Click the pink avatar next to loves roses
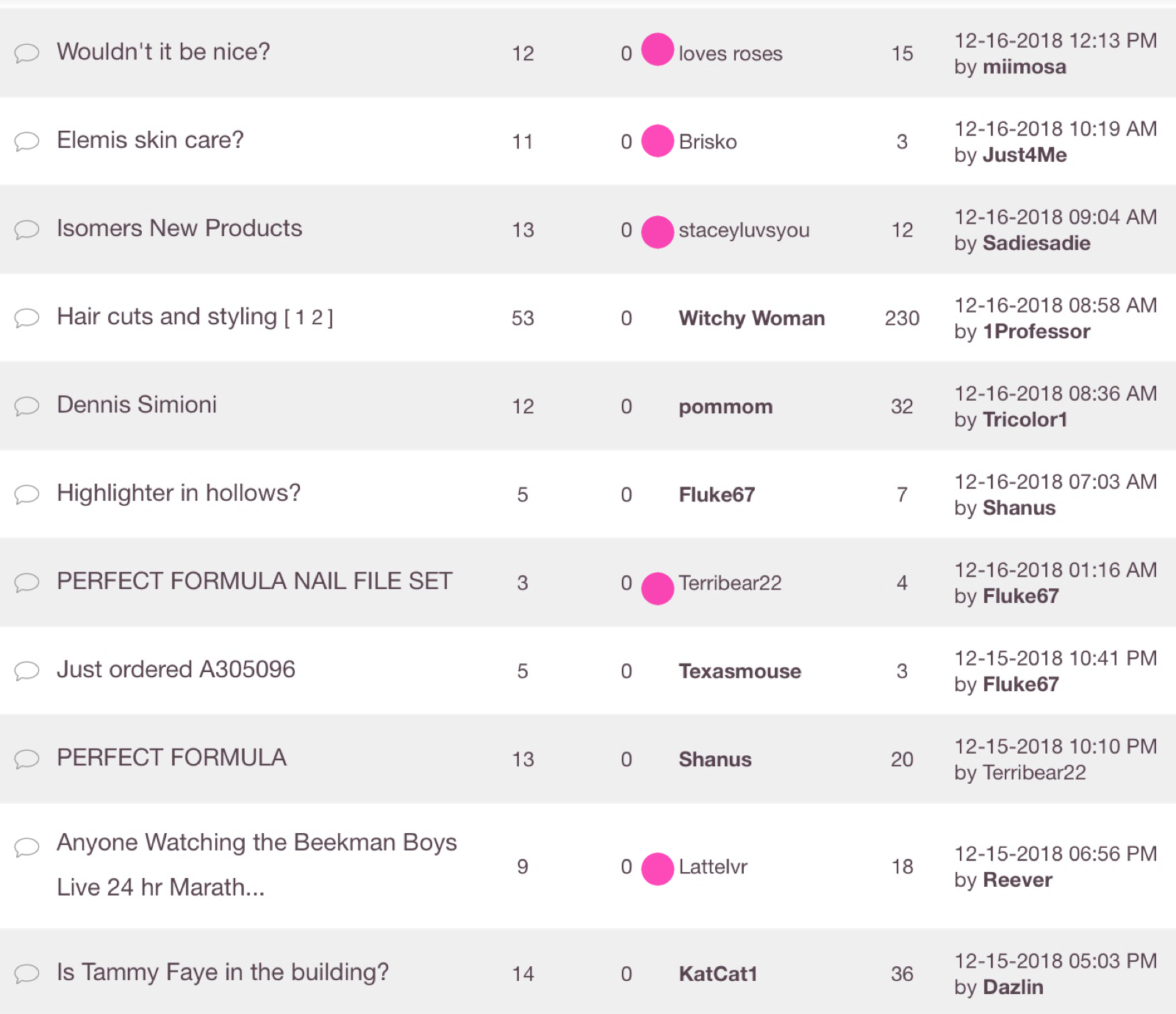The image size is (1176, 1014). (657, 50)
